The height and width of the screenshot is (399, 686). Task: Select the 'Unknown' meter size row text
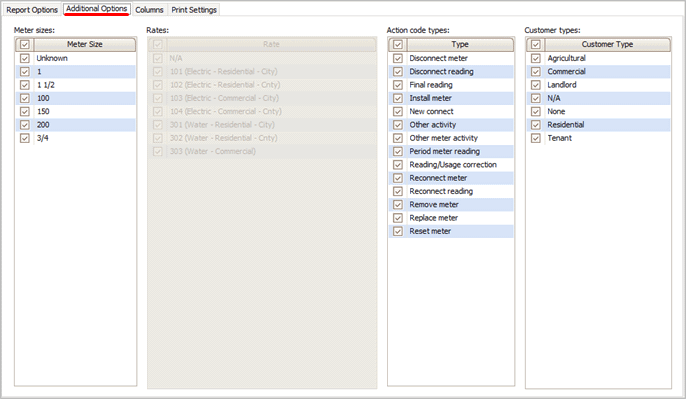(52, 58)
